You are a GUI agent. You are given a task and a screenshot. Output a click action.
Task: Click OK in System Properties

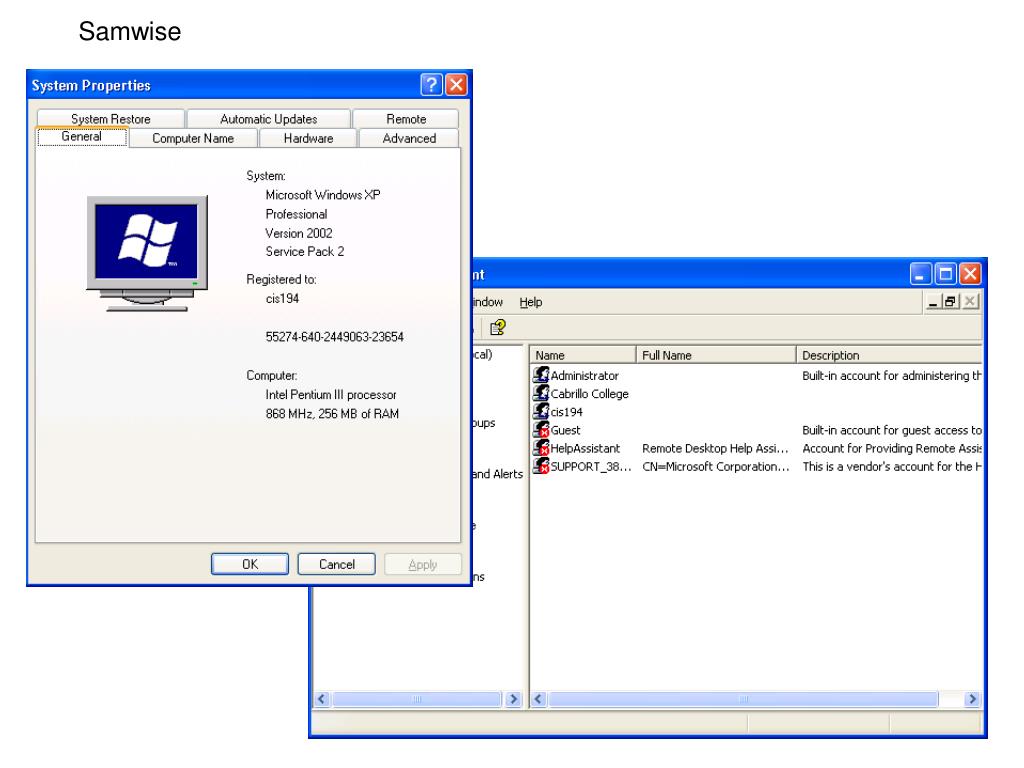[x=250, y=564]
